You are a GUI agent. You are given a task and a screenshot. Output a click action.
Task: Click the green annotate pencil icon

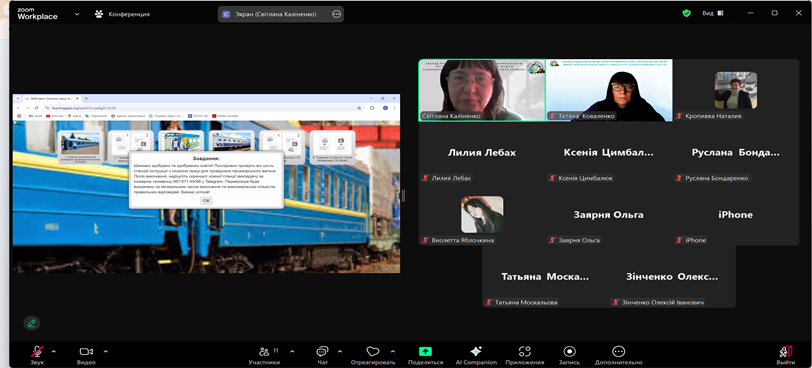pyautogui.click(x=32, y=323)
